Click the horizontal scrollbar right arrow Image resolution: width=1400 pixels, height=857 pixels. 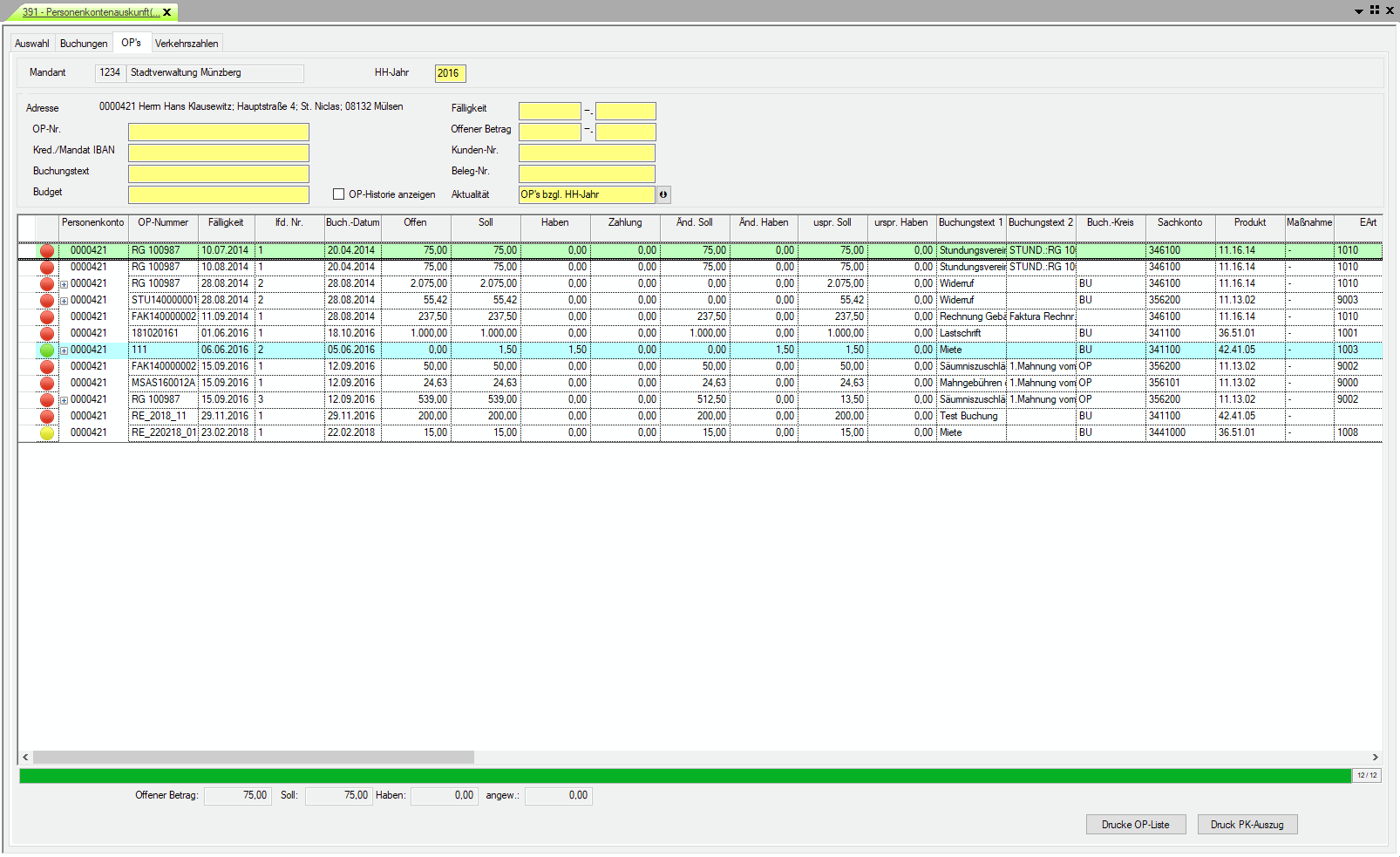tap(1375, 758)
